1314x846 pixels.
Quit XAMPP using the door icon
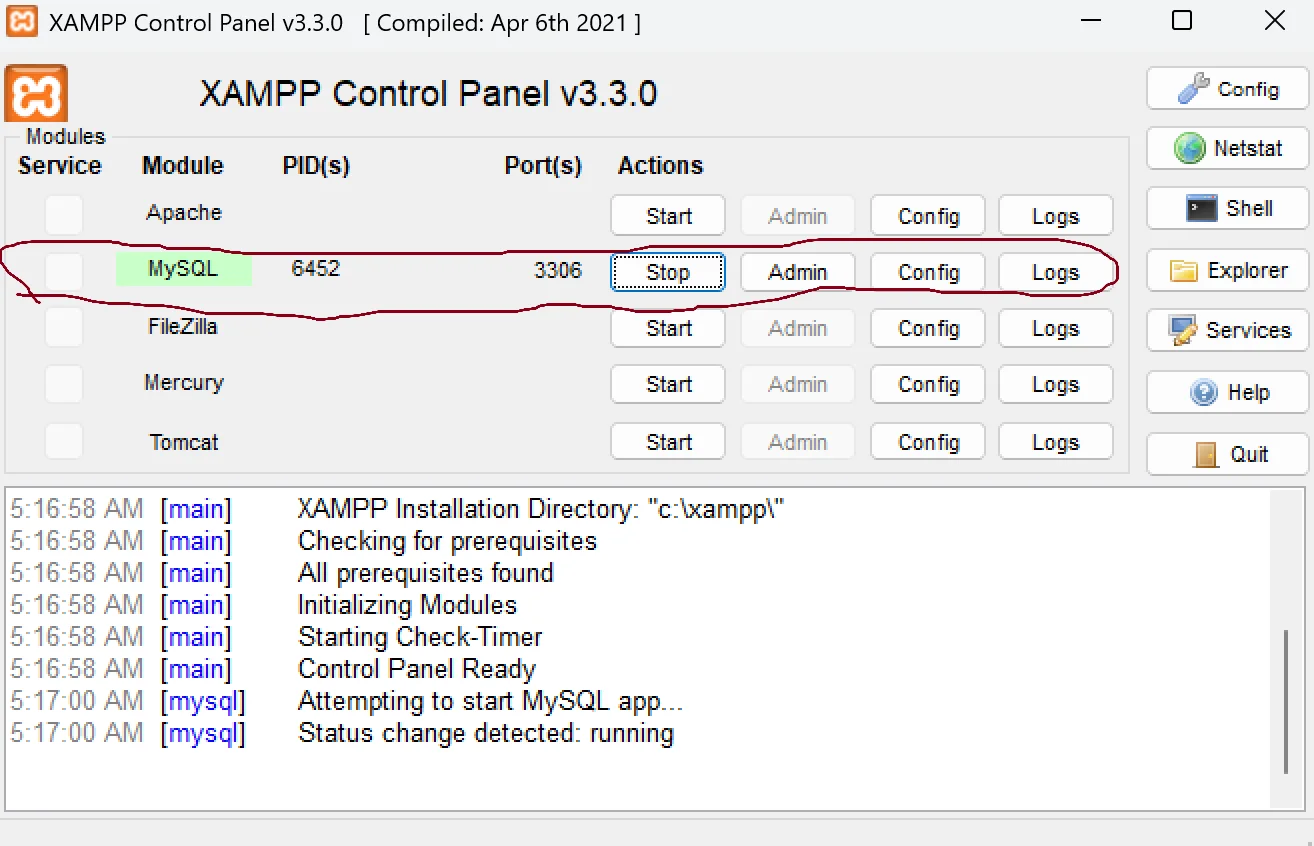[1207, 455]
